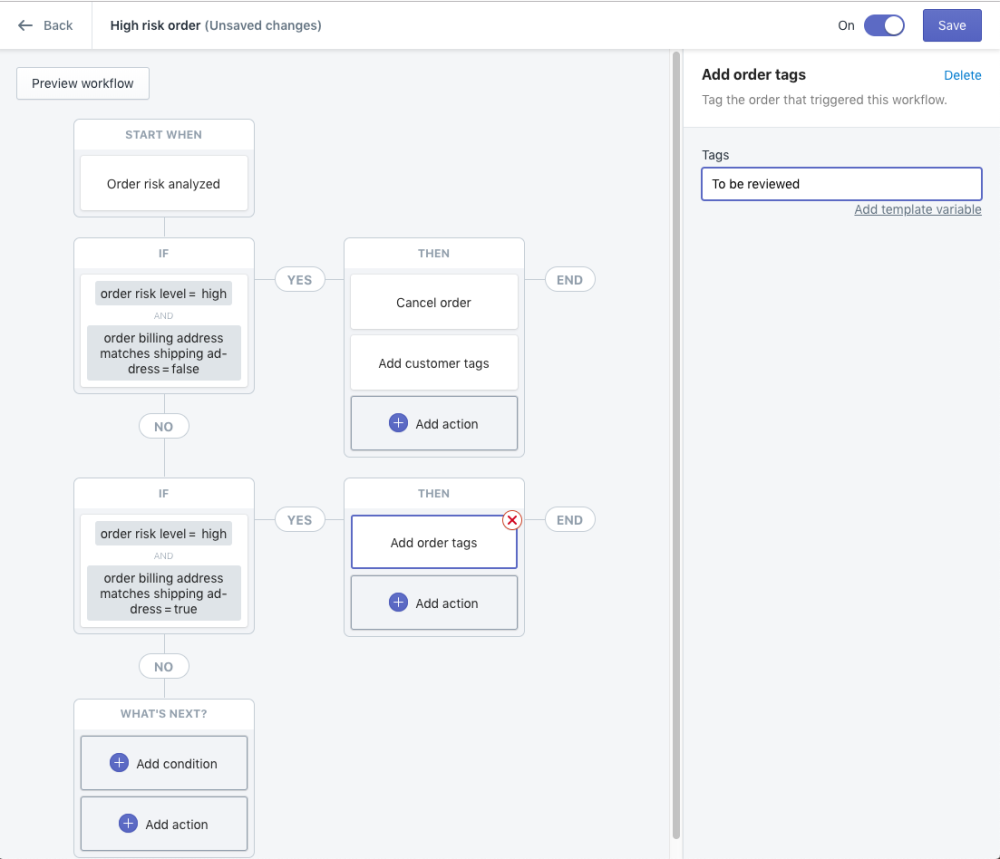Select the Order risk analyzed trigger

tap(163, 183)
